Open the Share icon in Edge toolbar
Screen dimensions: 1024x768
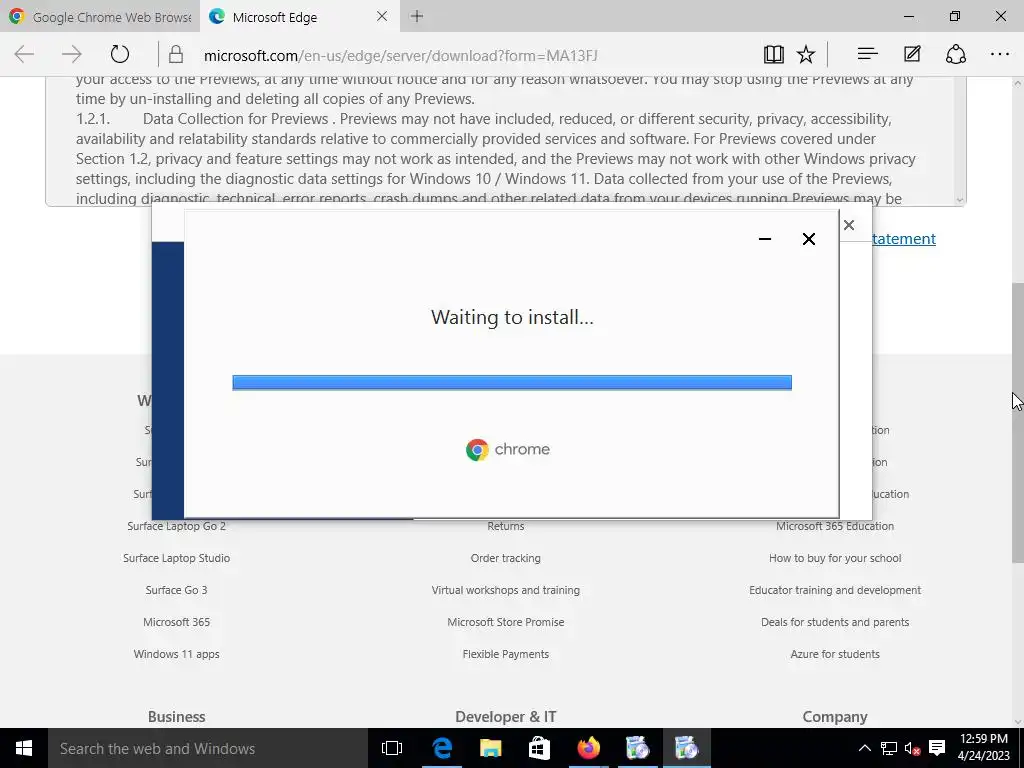click(956, 54)
